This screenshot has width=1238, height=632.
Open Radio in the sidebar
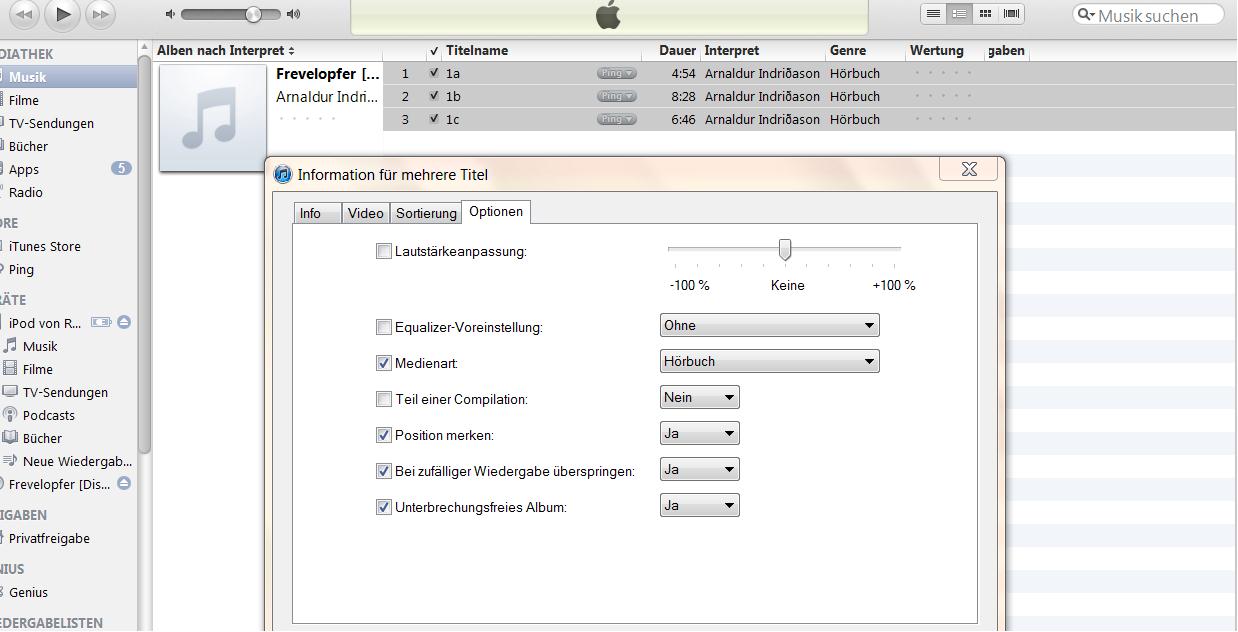click(x=26, y=192)
